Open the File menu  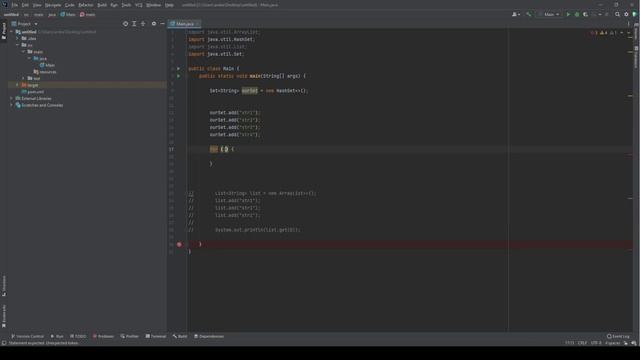point(15,5)
